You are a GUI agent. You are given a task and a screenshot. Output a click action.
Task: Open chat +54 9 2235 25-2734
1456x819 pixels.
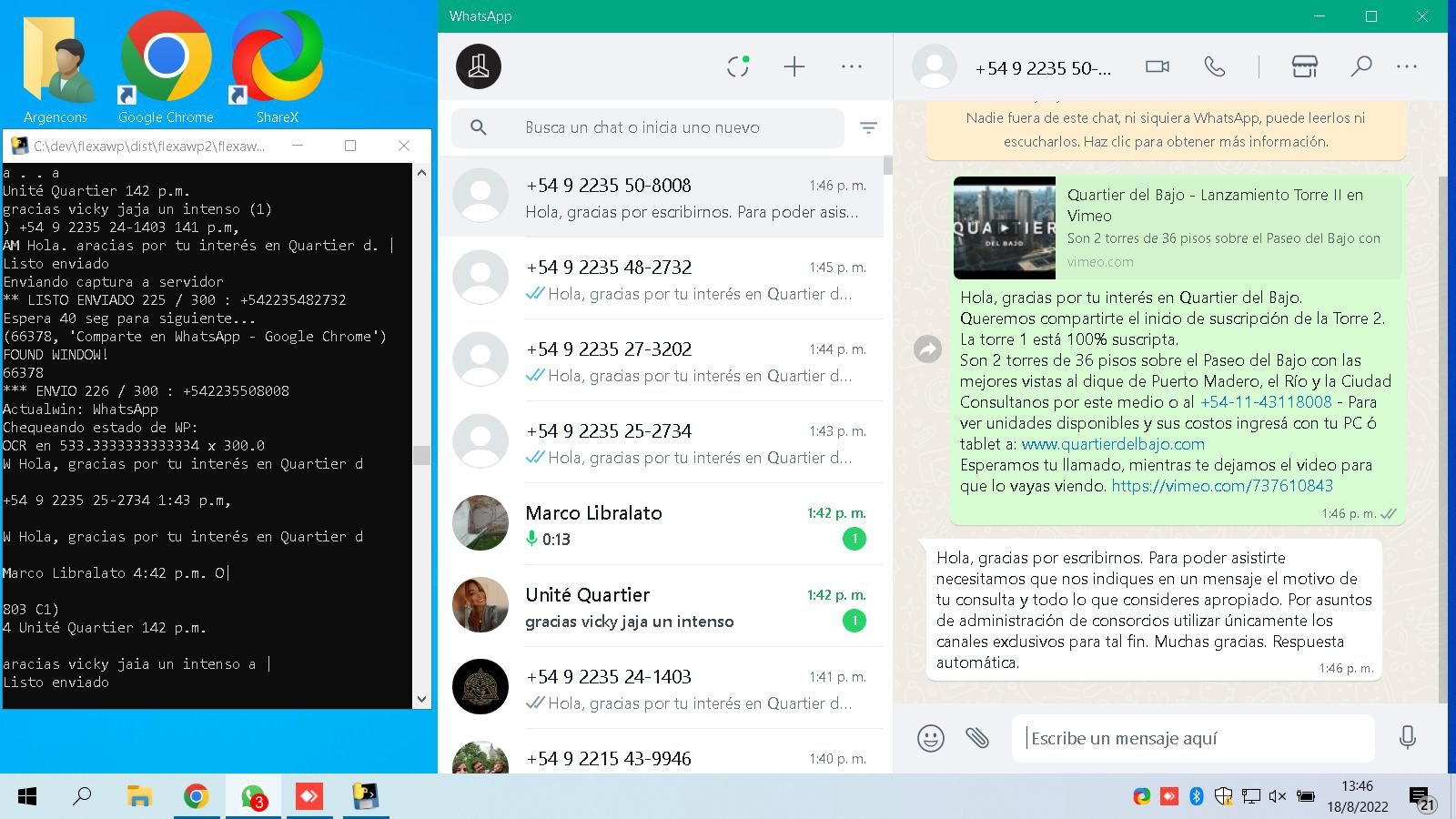pos(661,443)
